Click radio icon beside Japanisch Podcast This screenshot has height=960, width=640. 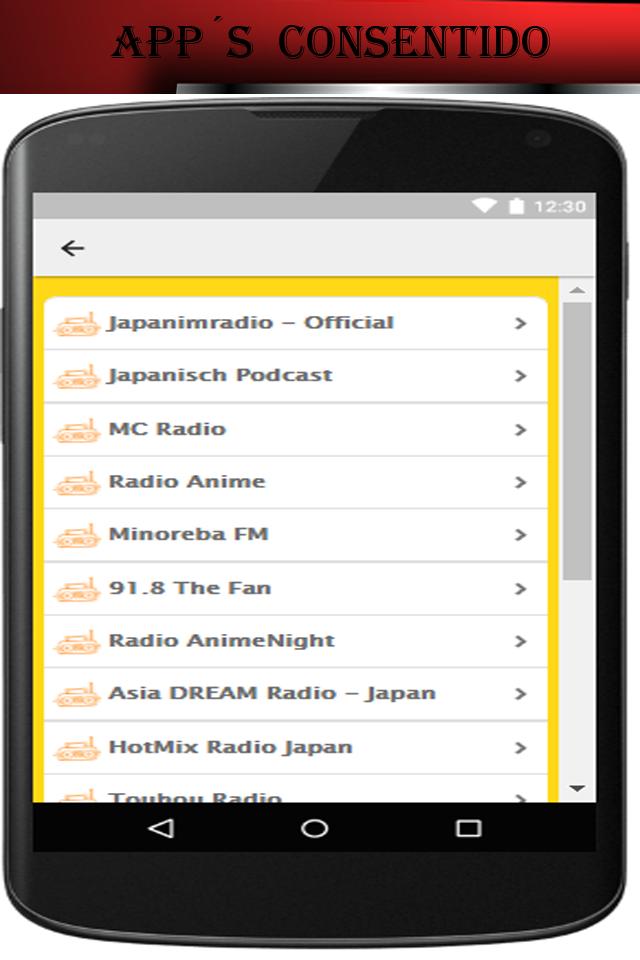pos(77,377)
